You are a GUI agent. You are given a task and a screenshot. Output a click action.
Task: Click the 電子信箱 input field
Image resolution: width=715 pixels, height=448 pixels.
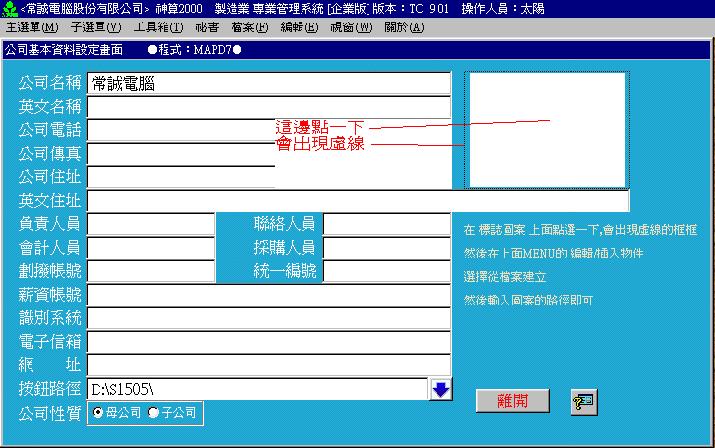coord(268,342)
